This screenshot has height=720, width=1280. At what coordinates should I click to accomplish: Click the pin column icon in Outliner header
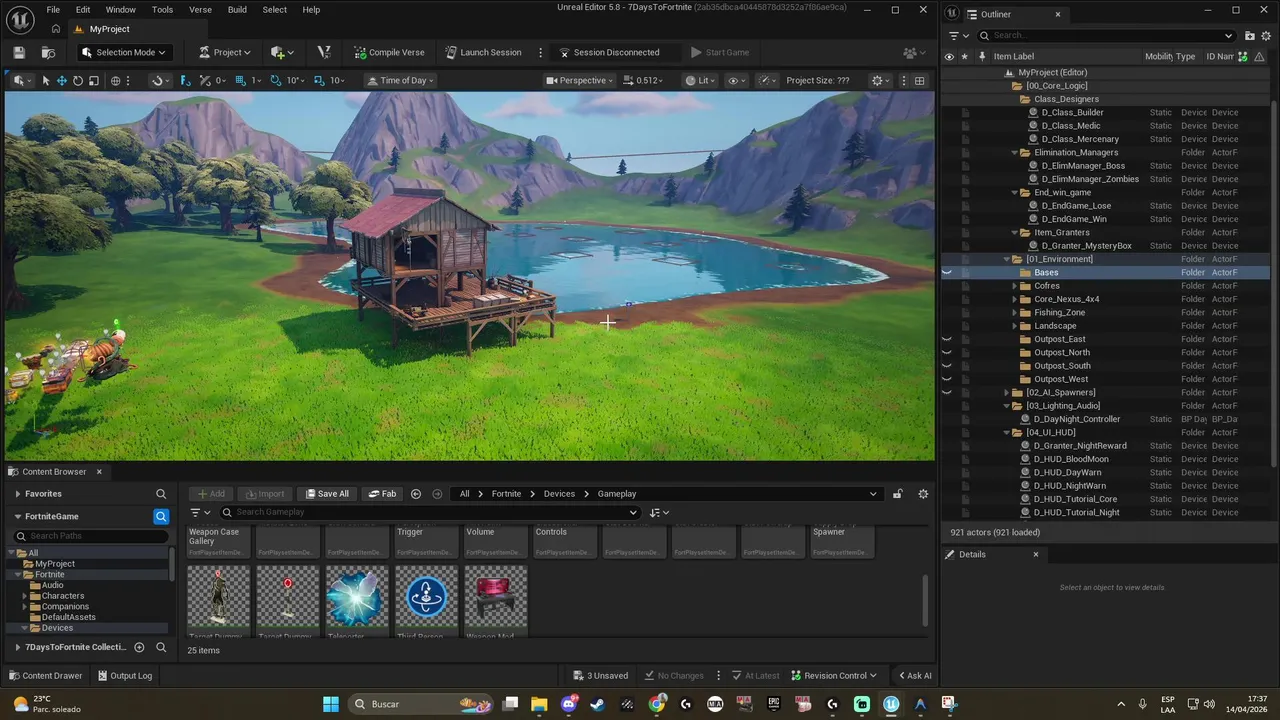point(982,56)
